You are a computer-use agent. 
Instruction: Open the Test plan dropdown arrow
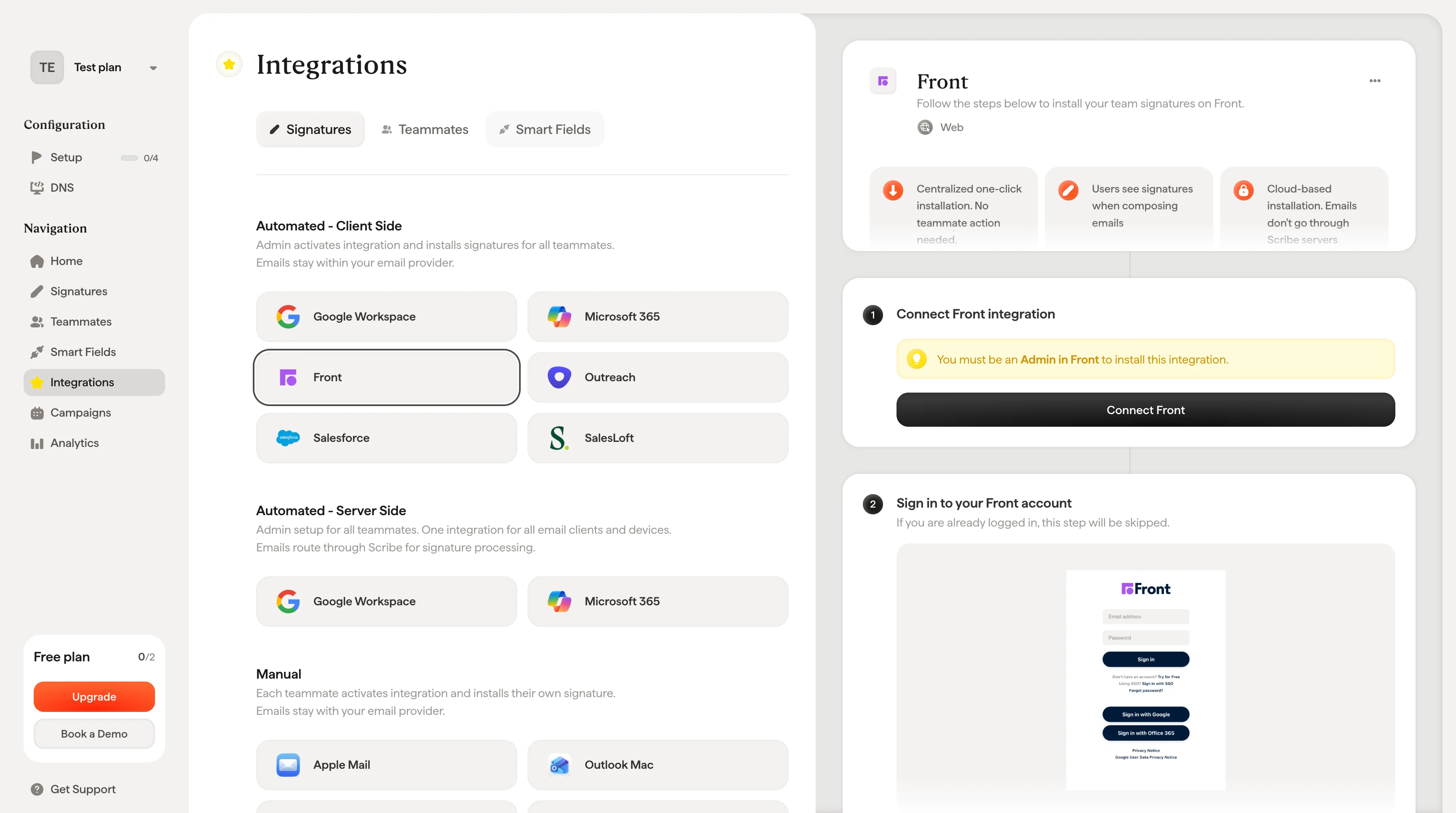(153, 68)
